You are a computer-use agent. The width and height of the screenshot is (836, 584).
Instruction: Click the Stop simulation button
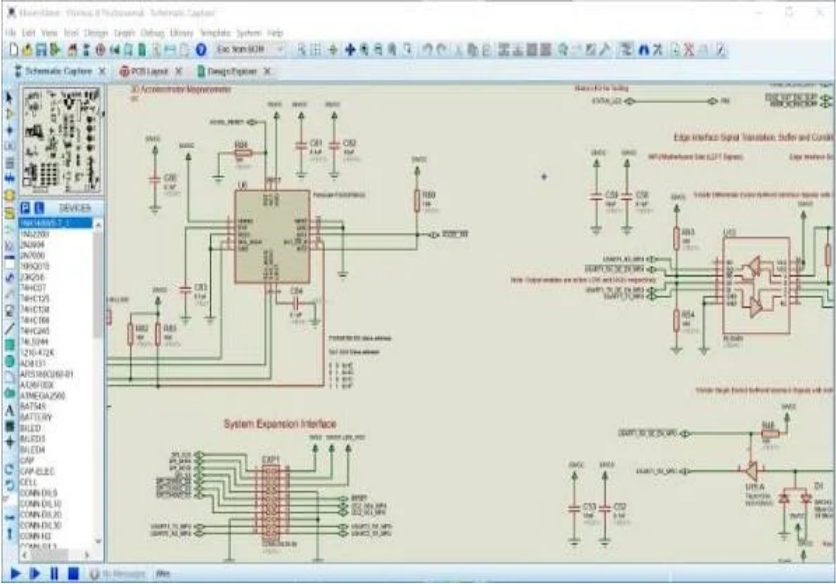(x=74, y=574)
